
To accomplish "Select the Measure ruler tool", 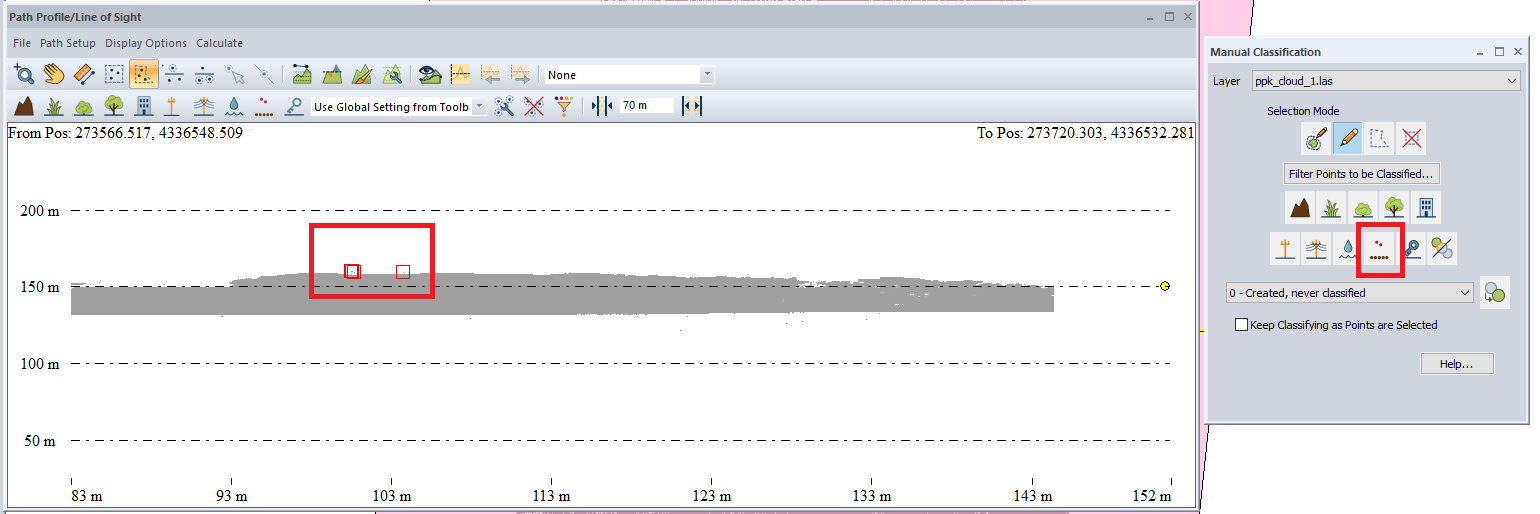I will [x=84, y=74].
